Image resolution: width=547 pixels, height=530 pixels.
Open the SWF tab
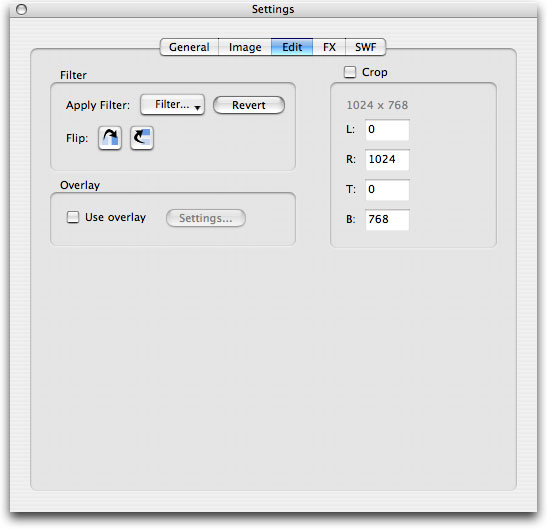pyautogui.click(x=366, y=47)
